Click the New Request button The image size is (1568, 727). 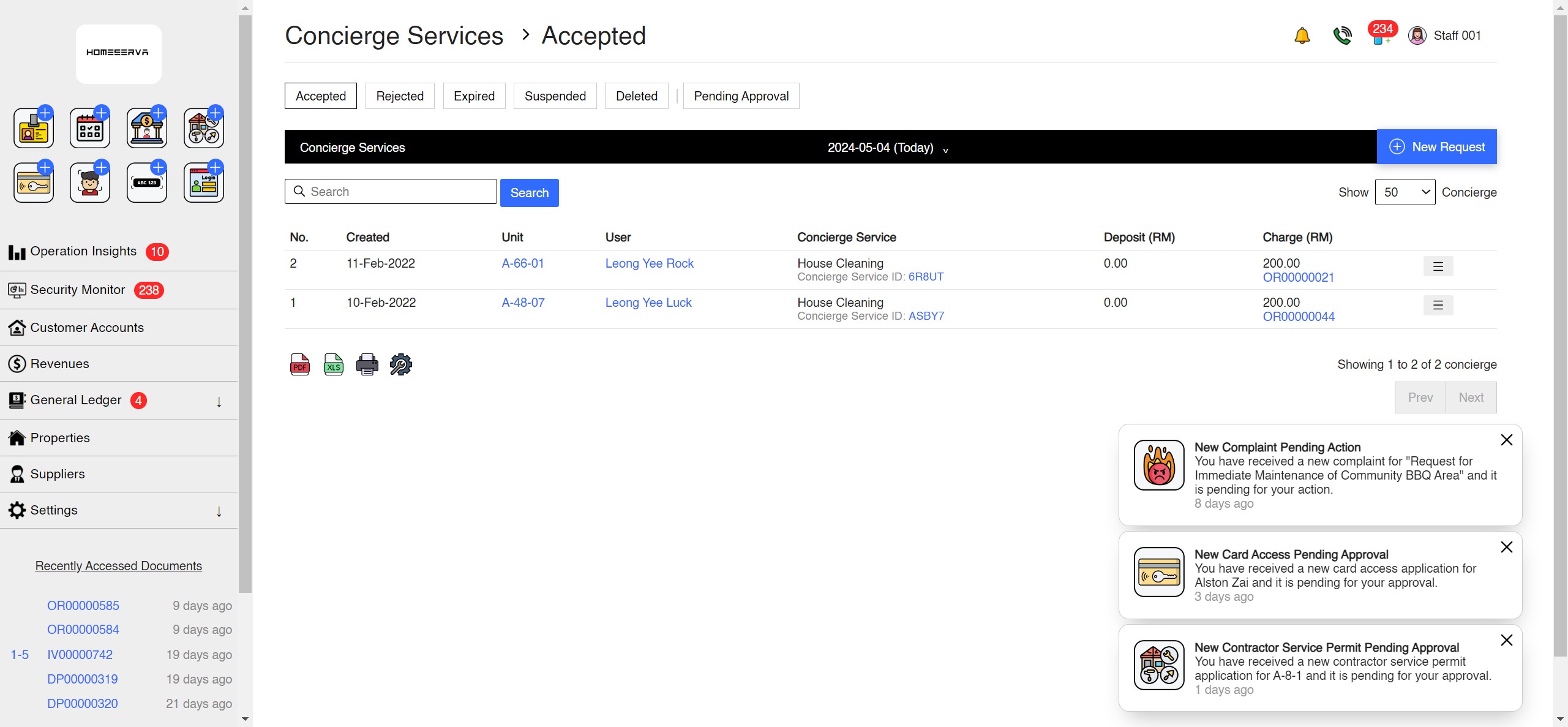(x=1437, y=146)
